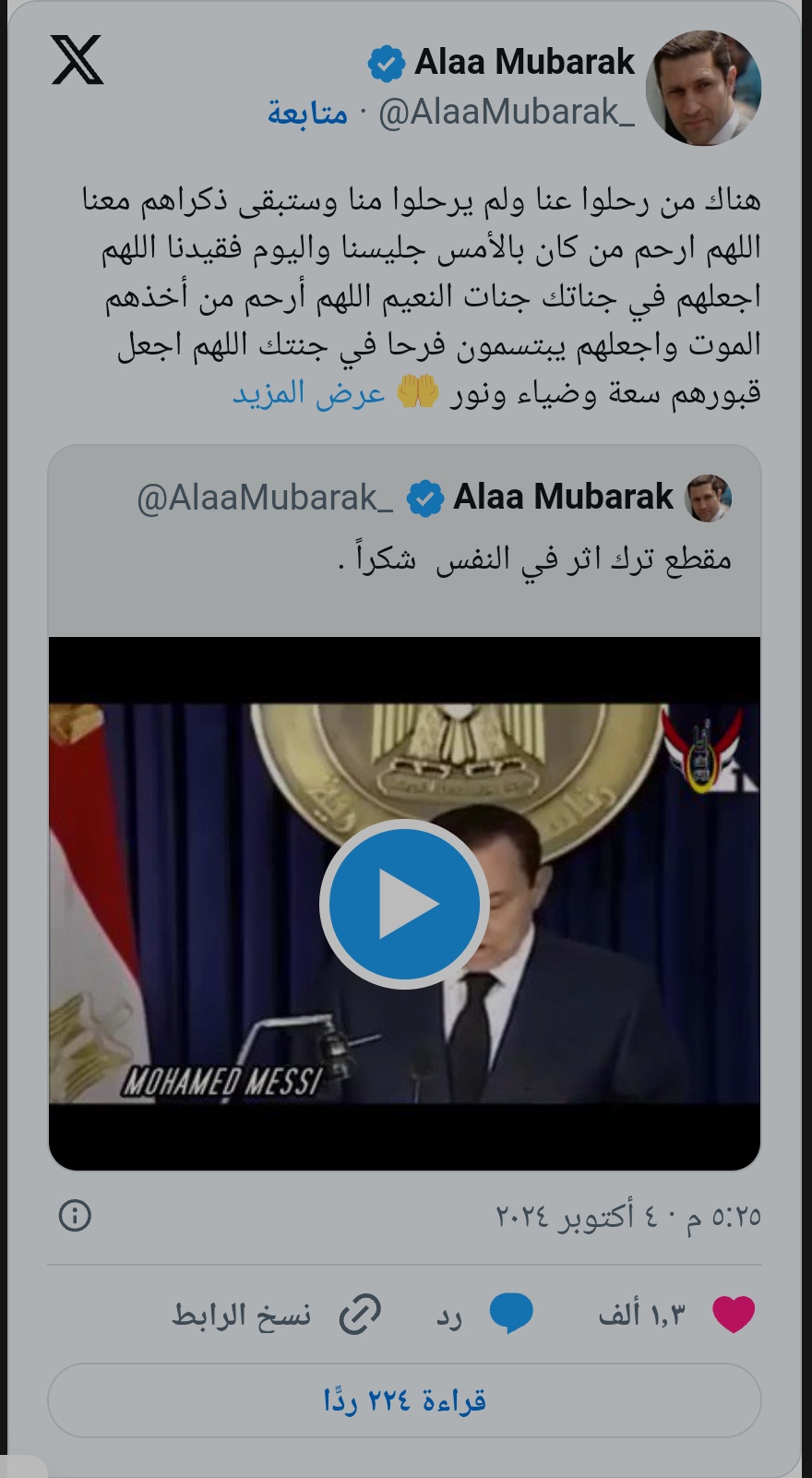This screenshot has height=1478, width=812.
Task: Click the quoted tweet verified badge
Action: [424, 499]
